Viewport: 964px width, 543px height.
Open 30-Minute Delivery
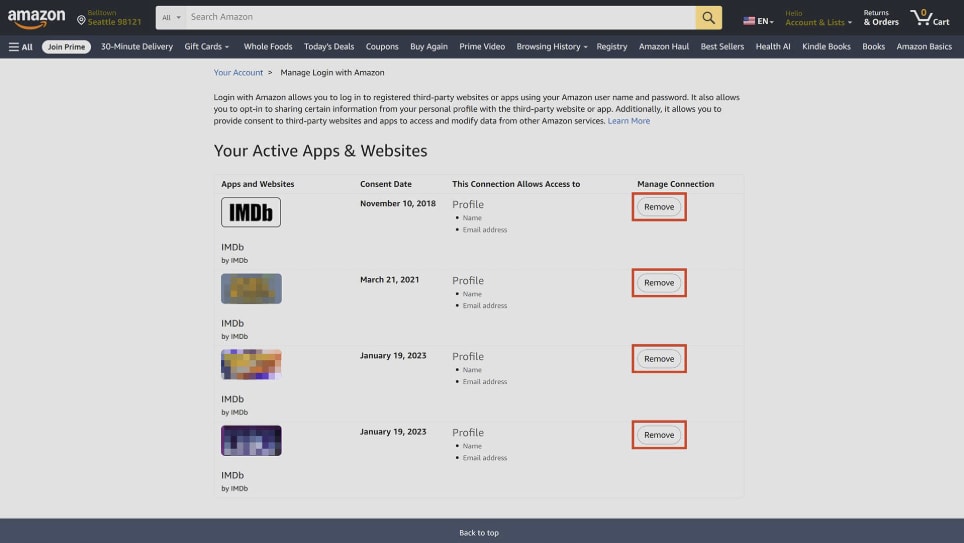point(136,47)
